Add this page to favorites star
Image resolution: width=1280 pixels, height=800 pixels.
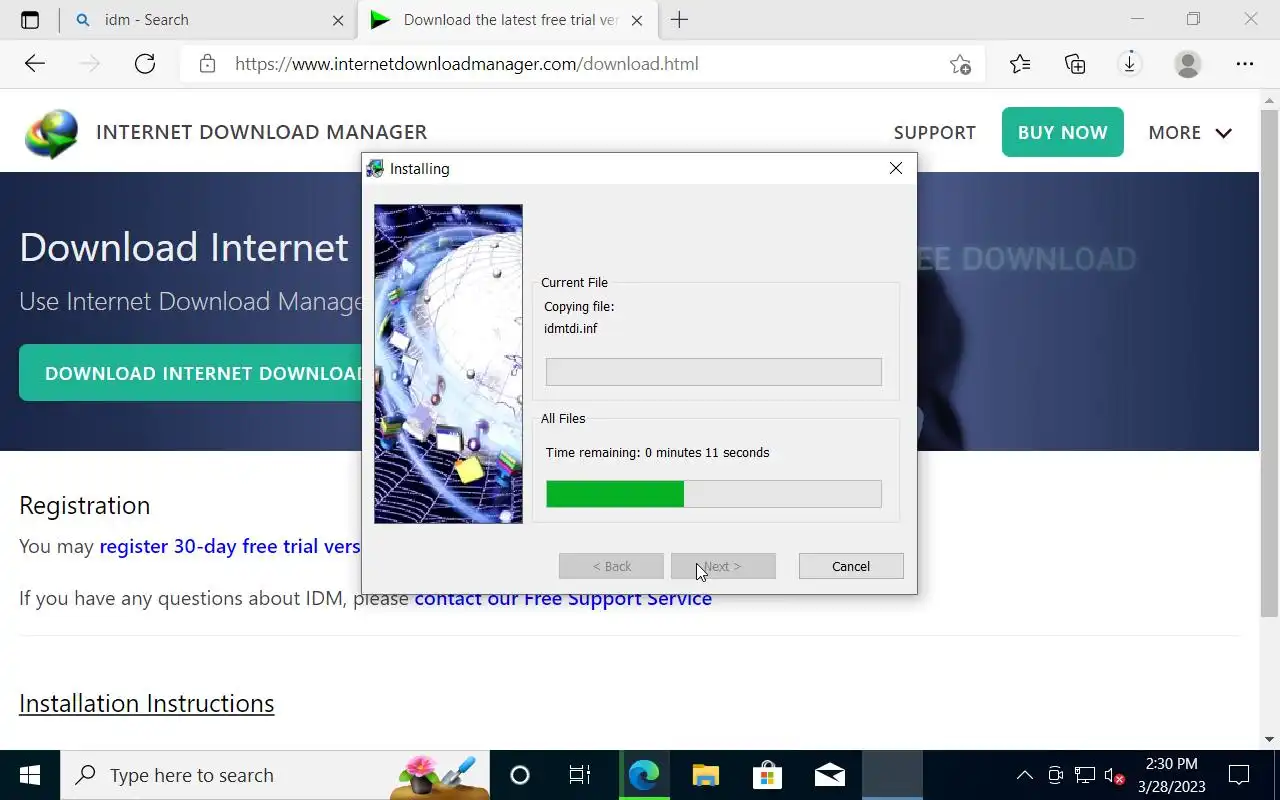[x=960, y=64]
